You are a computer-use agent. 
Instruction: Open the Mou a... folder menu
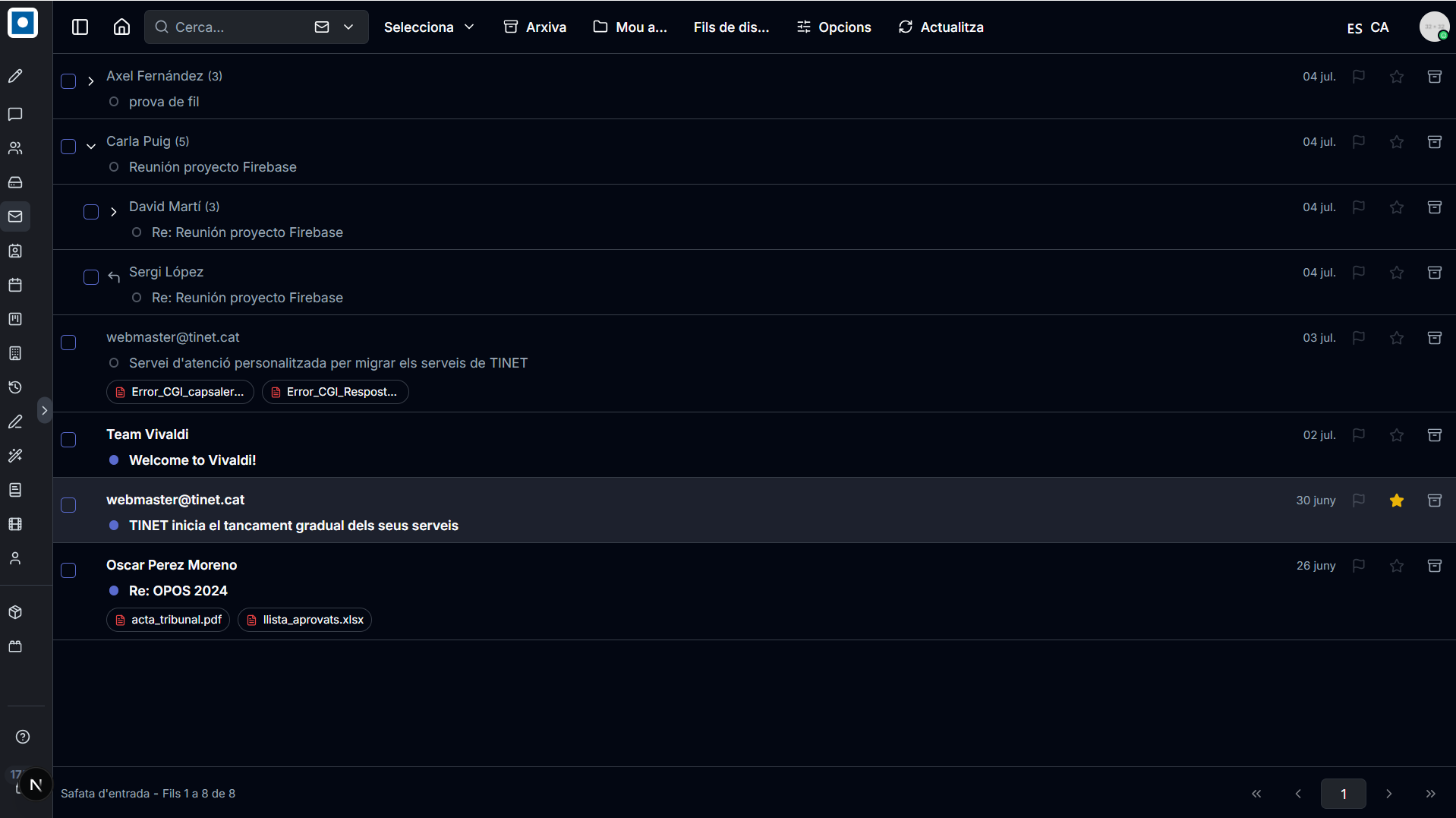[x=630, y=27]
